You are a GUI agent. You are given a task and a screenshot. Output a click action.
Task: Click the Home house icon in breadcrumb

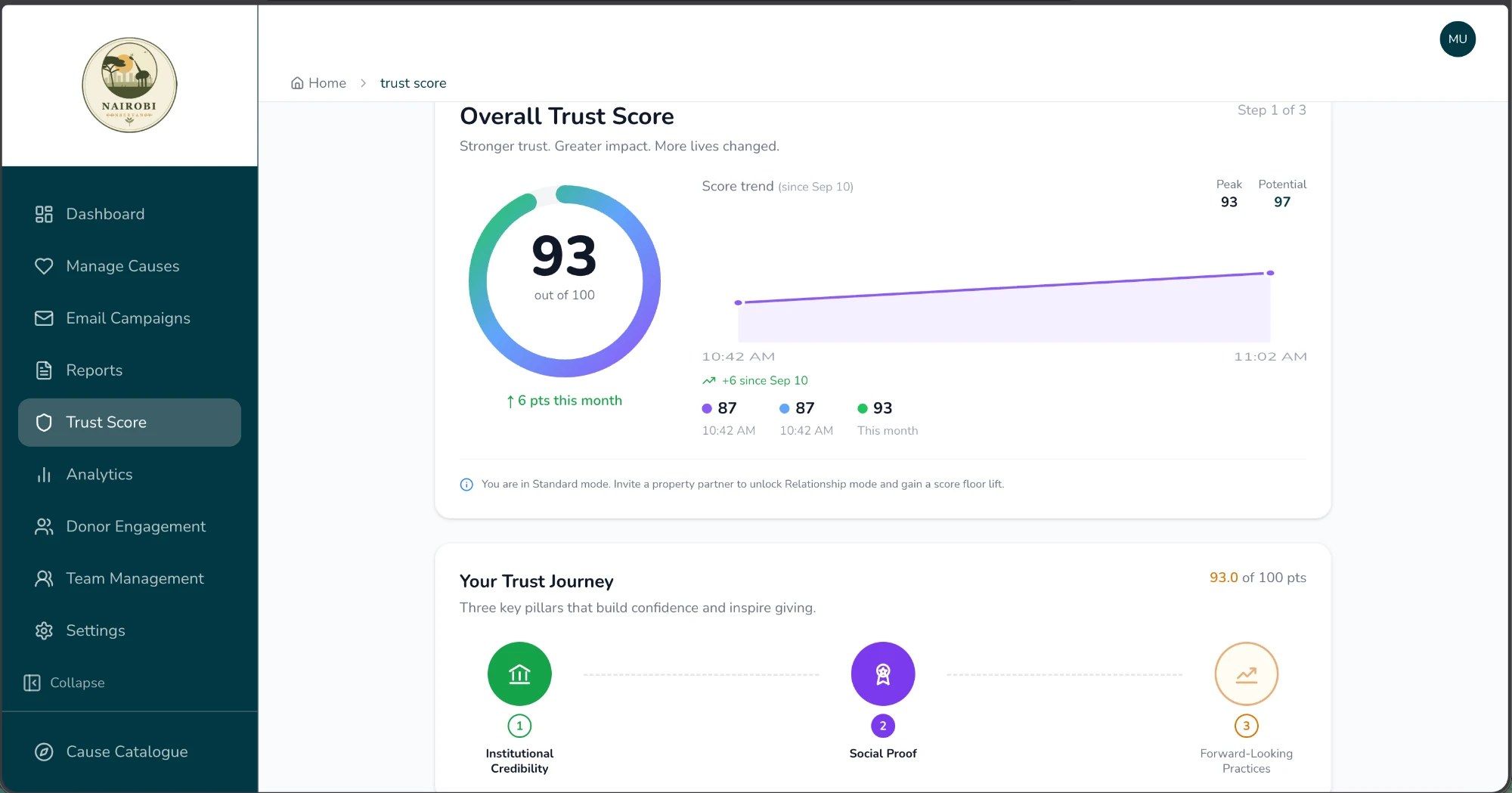(x=297, y=83)
